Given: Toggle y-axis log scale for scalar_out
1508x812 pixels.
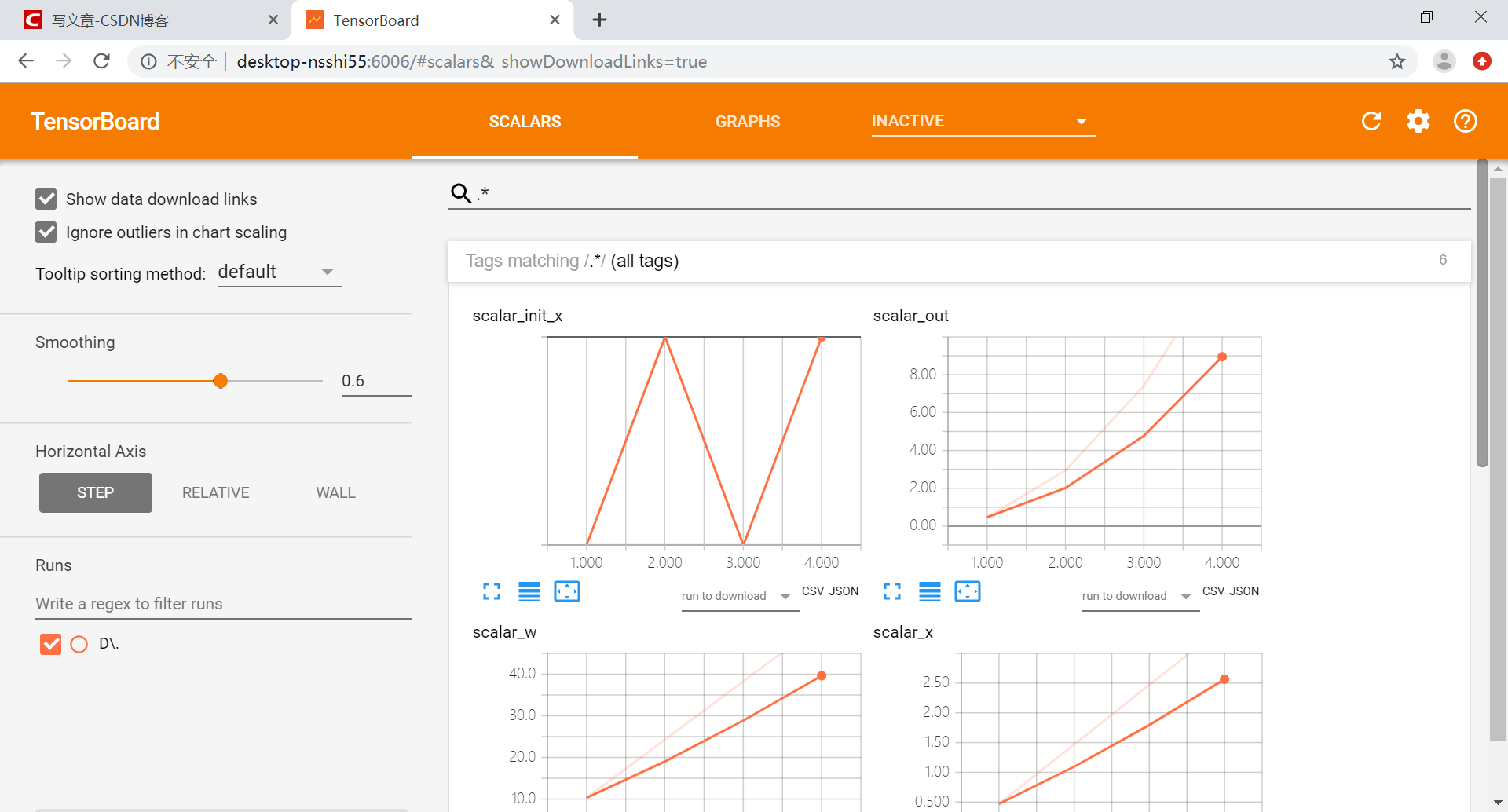Looking at the screenshot, I should click(x=930, y=591).
